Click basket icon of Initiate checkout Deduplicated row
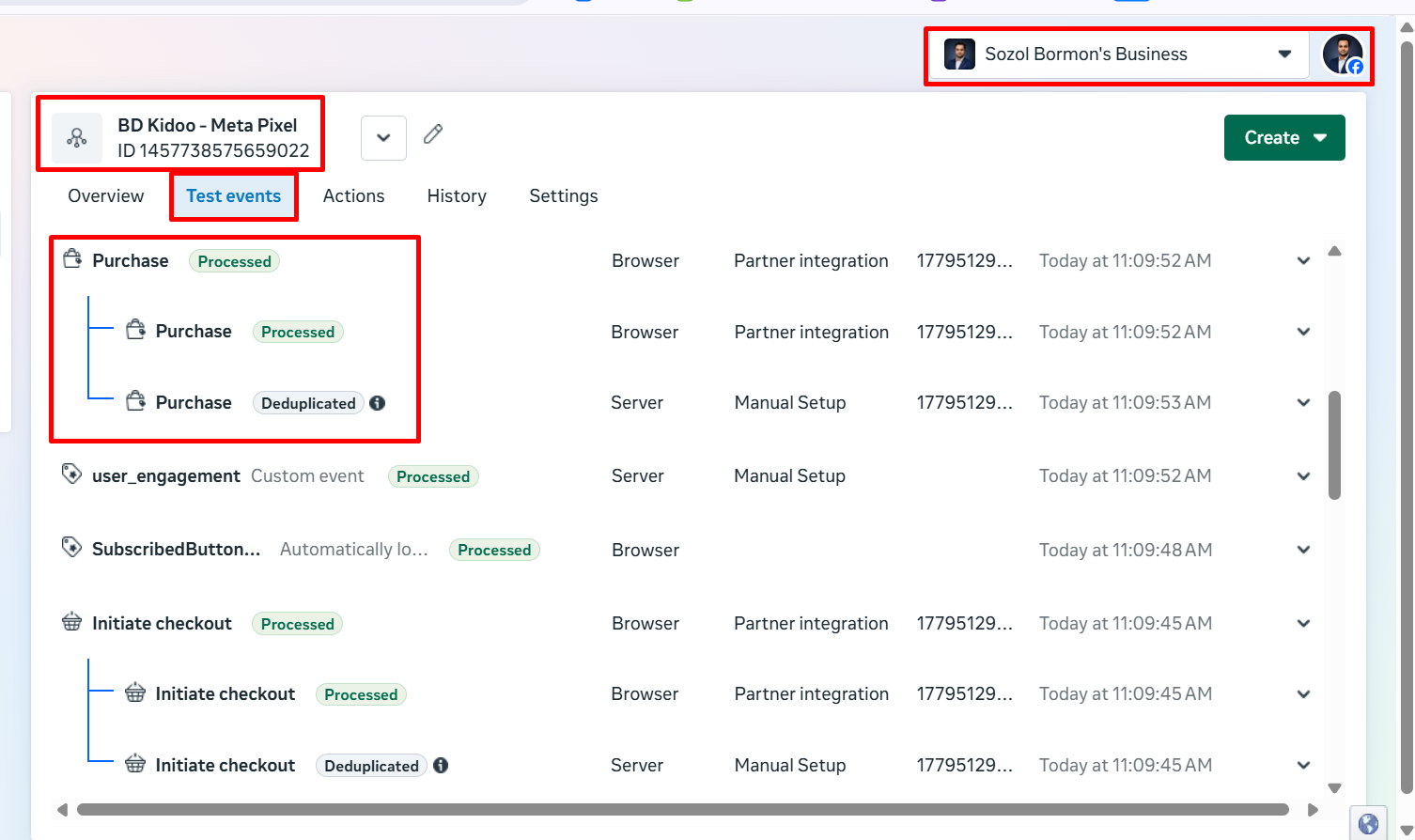1415x840 pixels. pyautogui.click(x=135, y=763)
